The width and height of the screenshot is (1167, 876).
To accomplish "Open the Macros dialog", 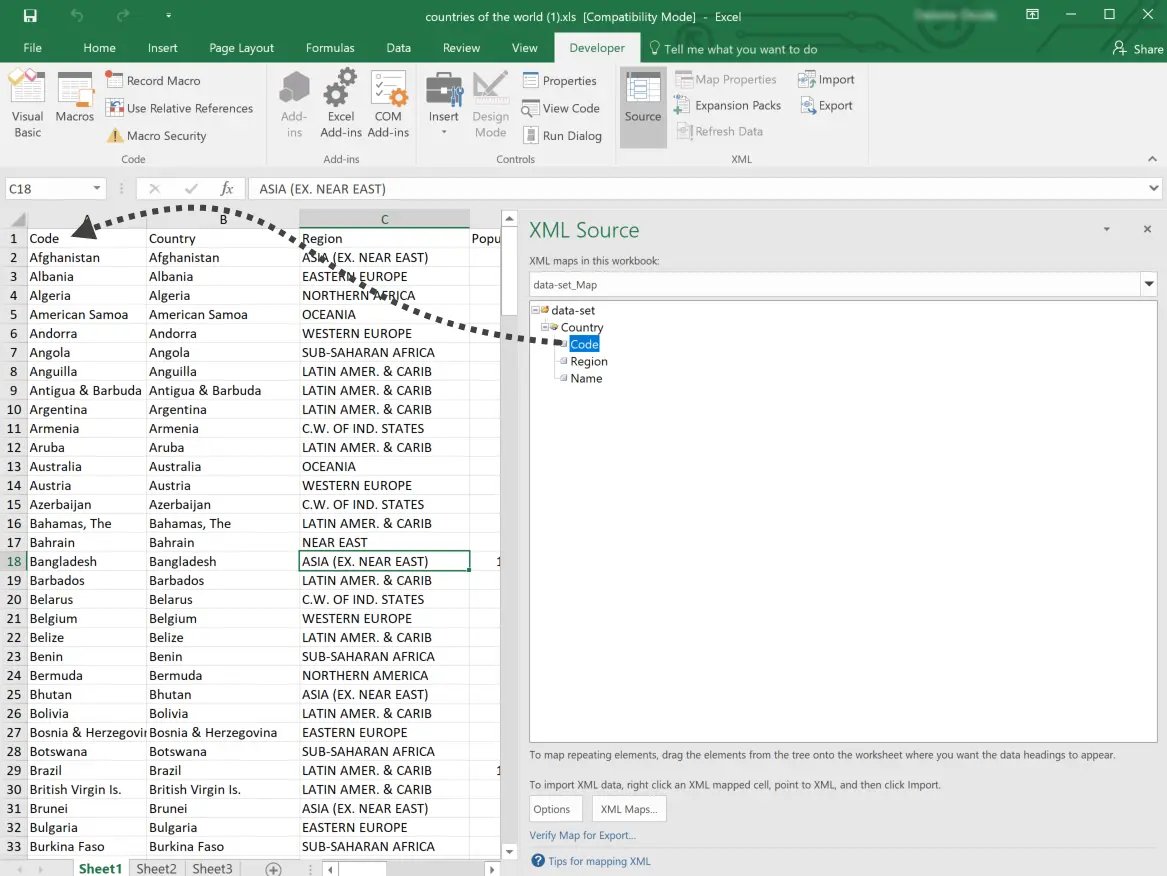I will [74, 97].
